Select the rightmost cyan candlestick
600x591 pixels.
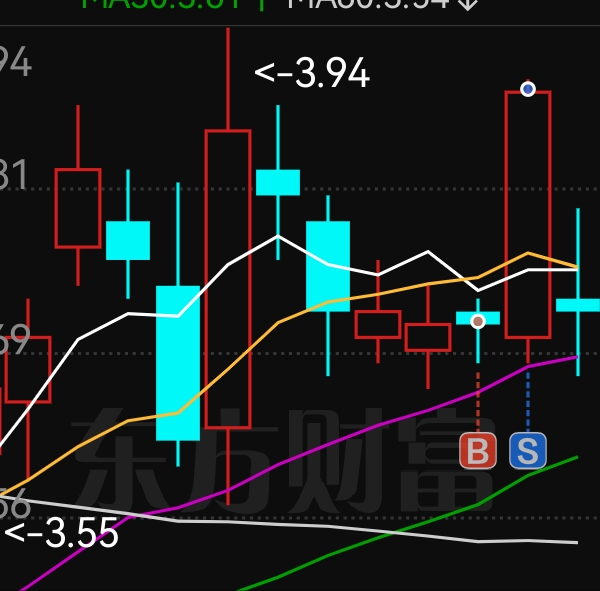[x=578, y=305]
